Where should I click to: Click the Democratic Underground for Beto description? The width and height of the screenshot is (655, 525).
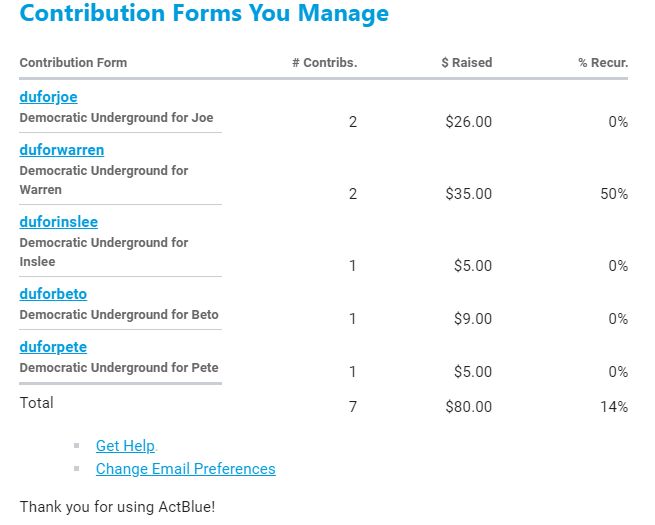tap(119, 315)
